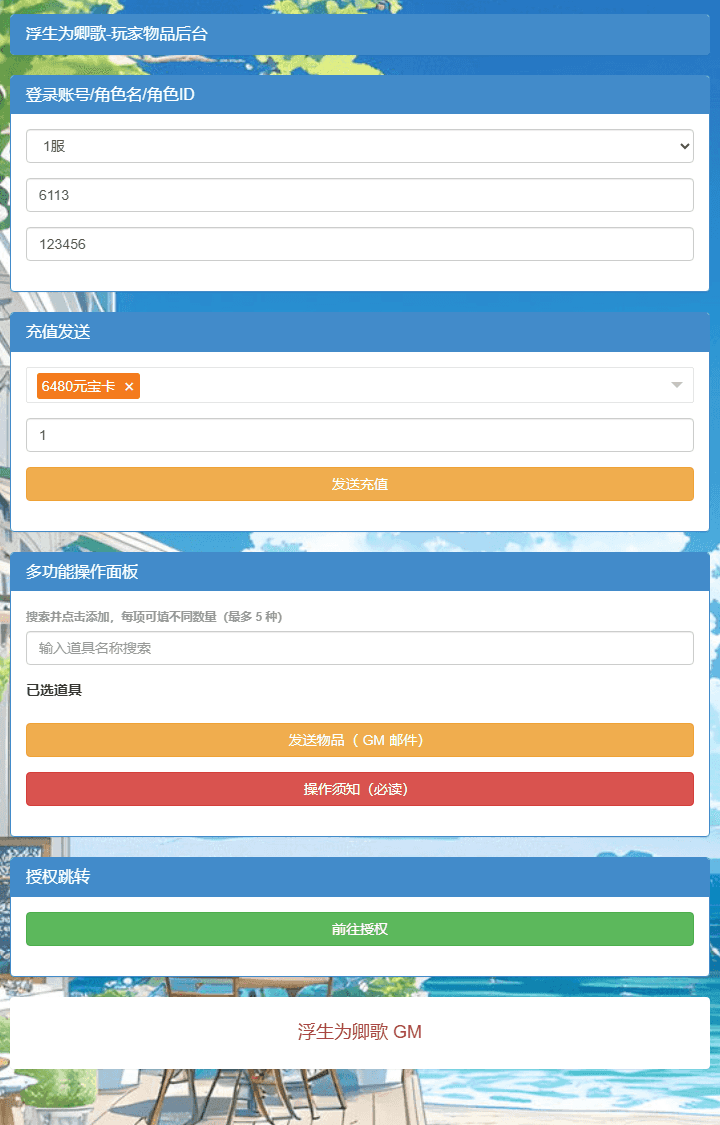This screenshot has width=720, height=1125.
Task: Click the account field containing 6113
Action: (x=359, y=195)
